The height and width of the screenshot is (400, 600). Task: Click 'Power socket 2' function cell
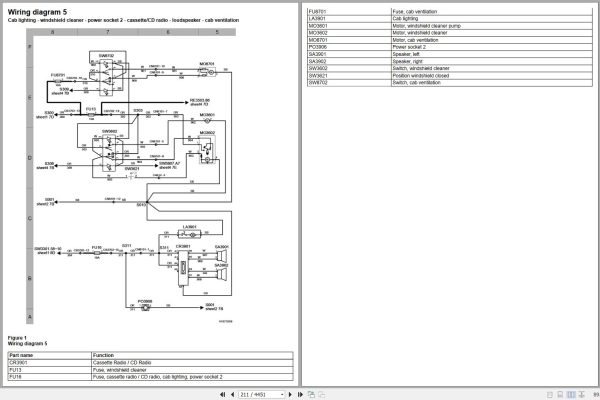coord(492,47)
